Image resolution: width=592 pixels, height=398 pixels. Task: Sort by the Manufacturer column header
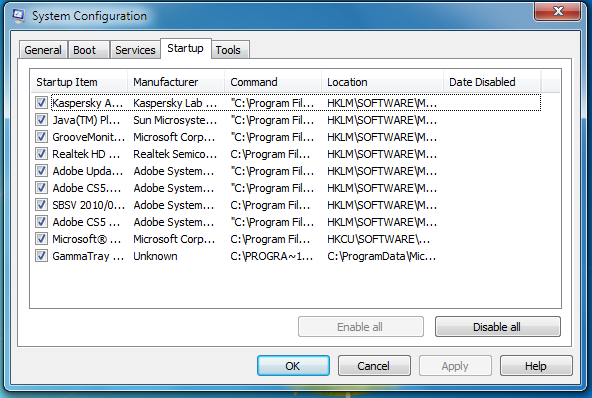pos(176,82)
